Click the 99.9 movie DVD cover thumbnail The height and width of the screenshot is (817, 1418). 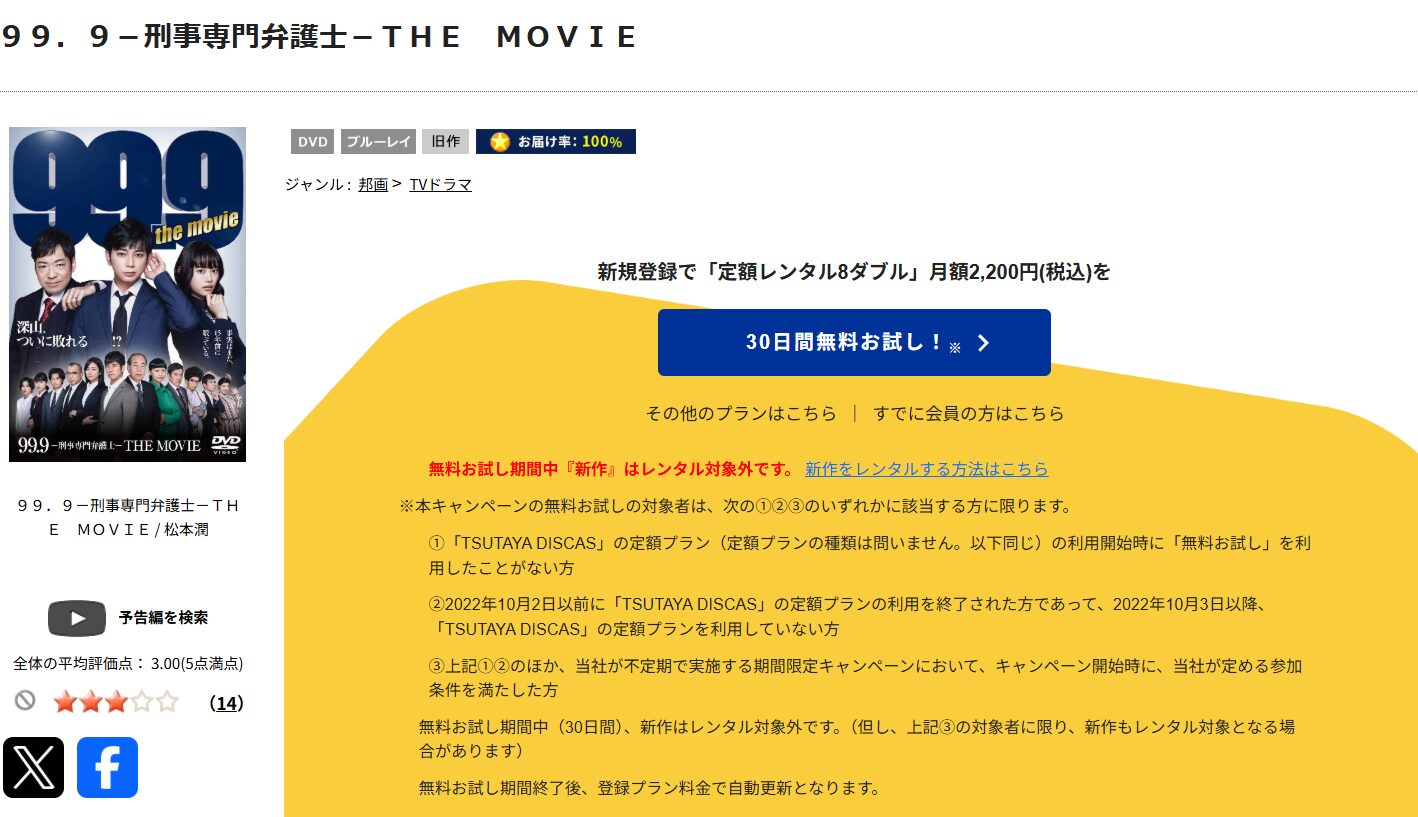coord(127,294)
